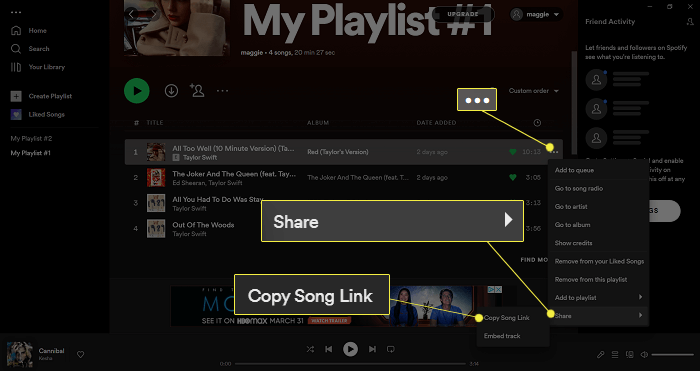Play My Playlist #1 with green button
The width and height of the screenshot is (700, 371).
coord(137,91)
